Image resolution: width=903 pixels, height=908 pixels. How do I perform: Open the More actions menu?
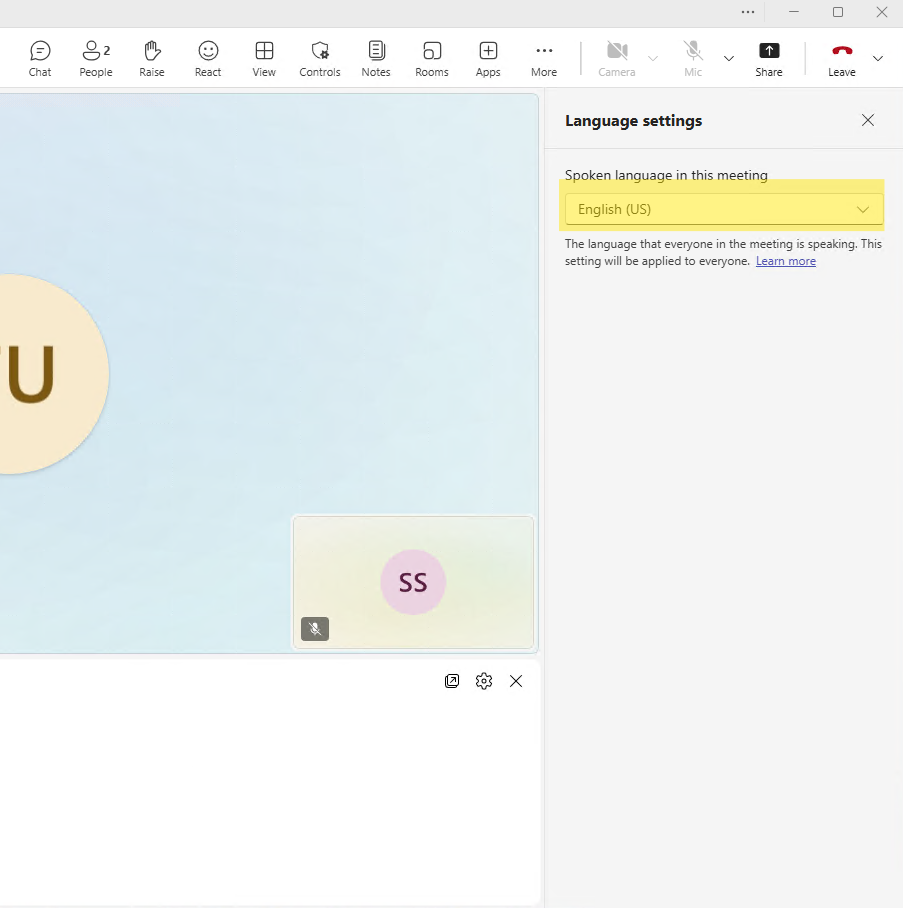(544, 58)
